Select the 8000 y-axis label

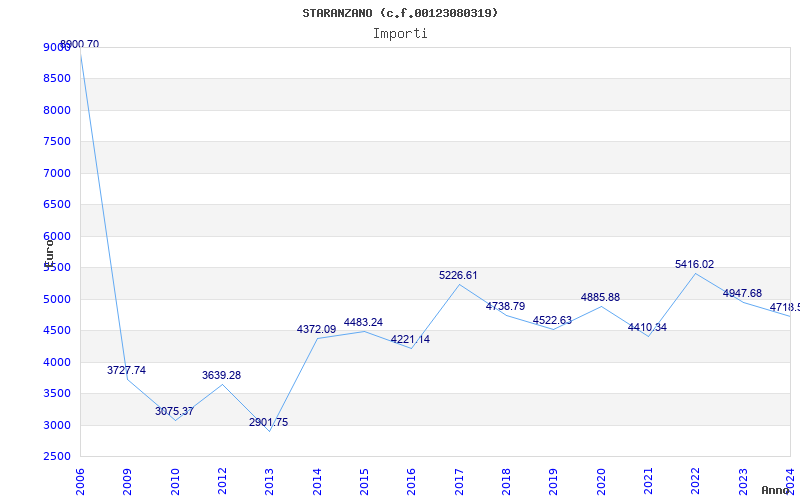(57, 110)
